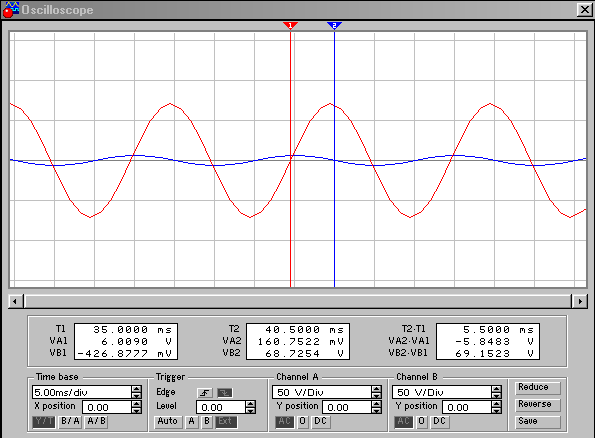Select the falling edge trigger icon
Image resolution: width=595 pixels, height=438 pixels.
(225, 392)
